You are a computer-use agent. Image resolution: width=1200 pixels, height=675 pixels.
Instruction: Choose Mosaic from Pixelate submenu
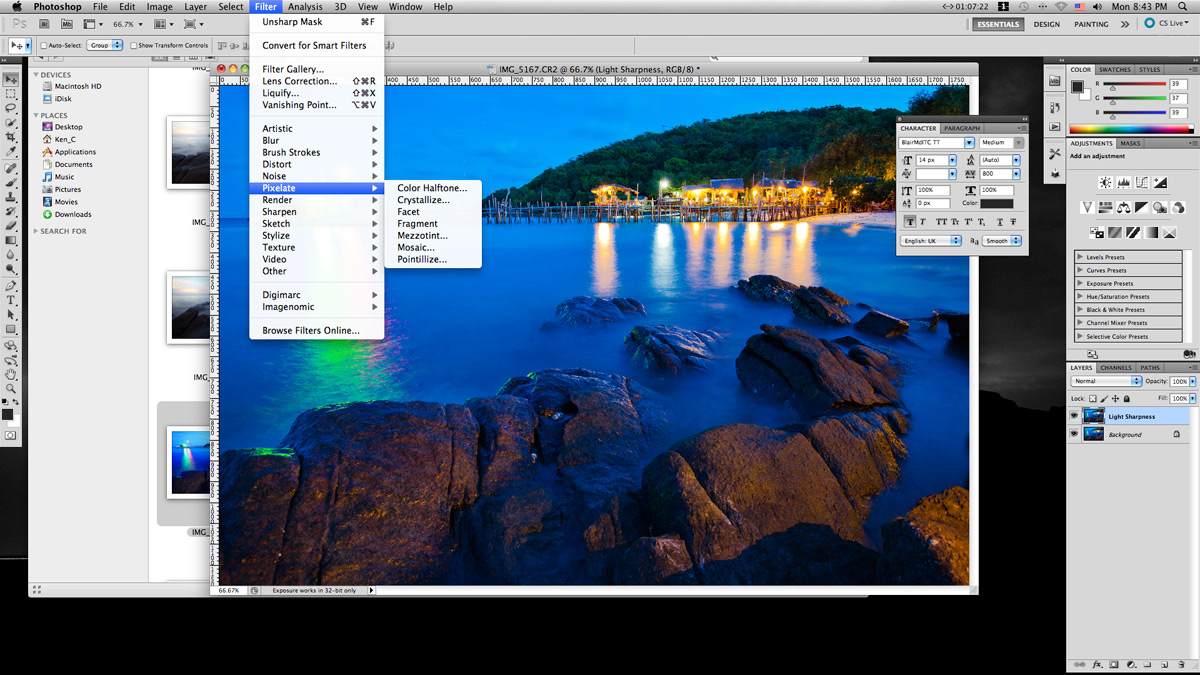click(415, 247)
